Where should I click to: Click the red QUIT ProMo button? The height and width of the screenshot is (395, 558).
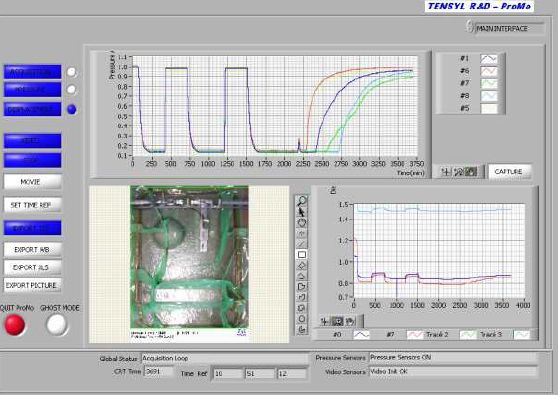point(15,325)
